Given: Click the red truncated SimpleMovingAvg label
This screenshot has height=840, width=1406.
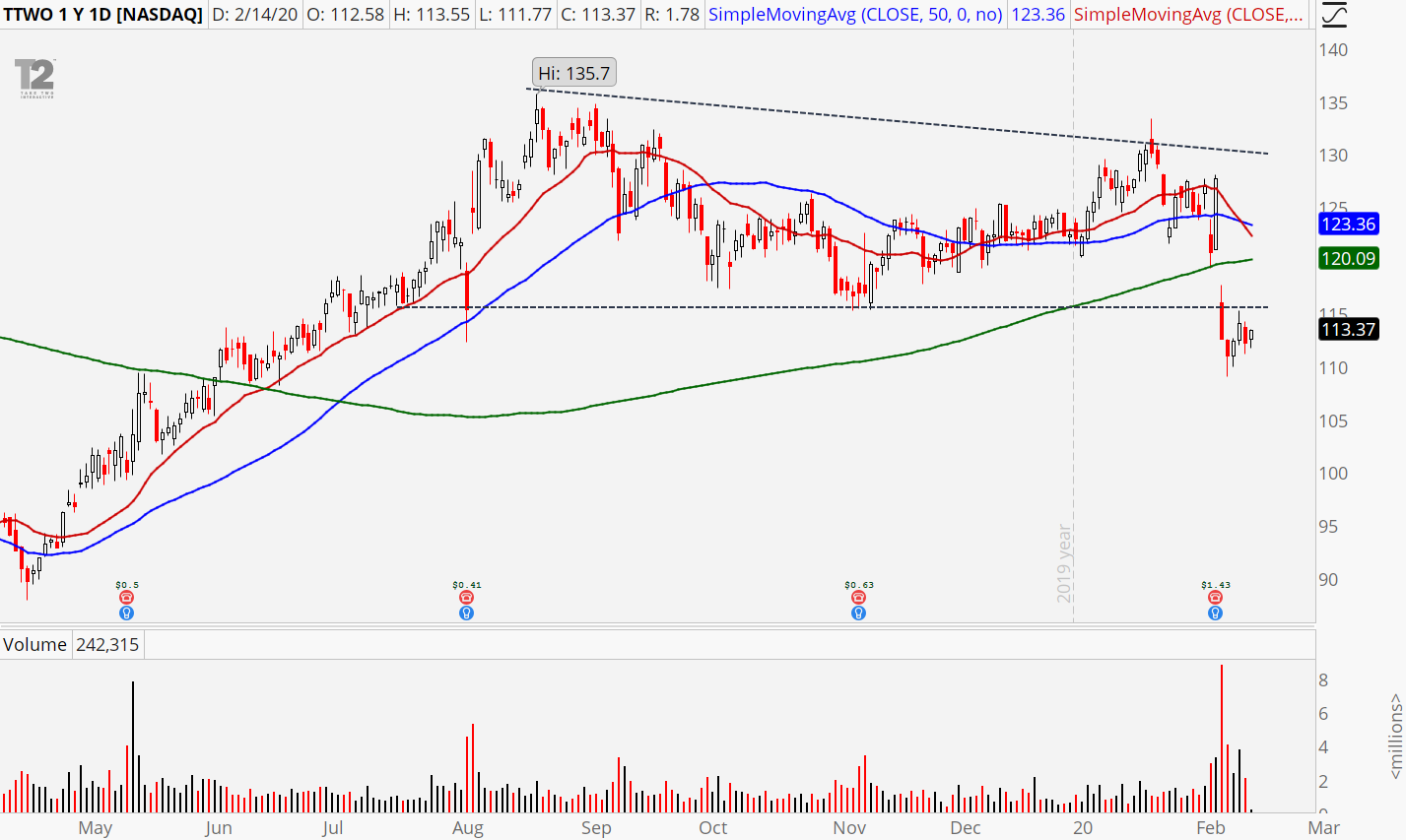Looking at the screenshot, I should pos(1189,15).
